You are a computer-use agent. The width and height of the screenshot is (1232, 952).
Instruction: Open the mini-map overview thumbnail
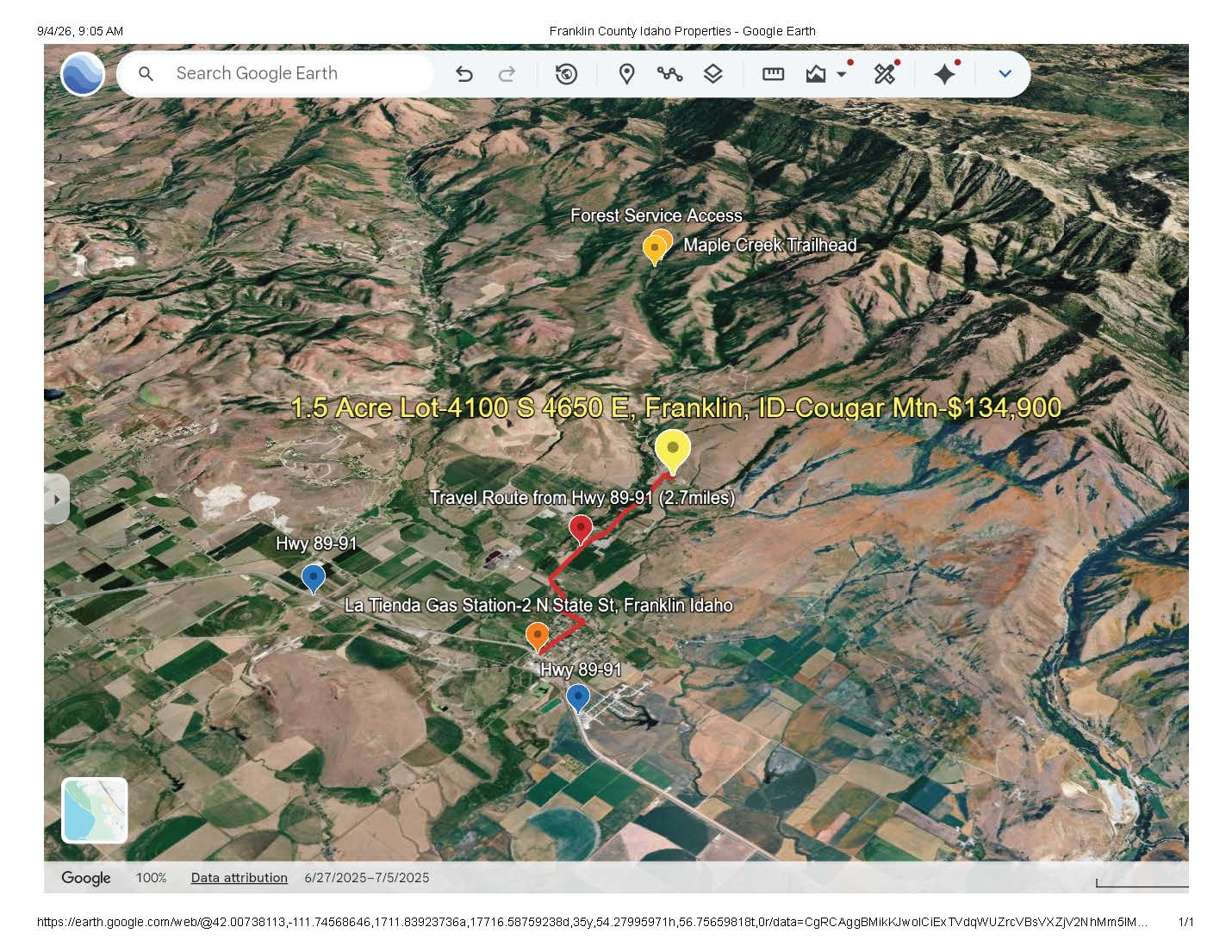coord(95,810)
